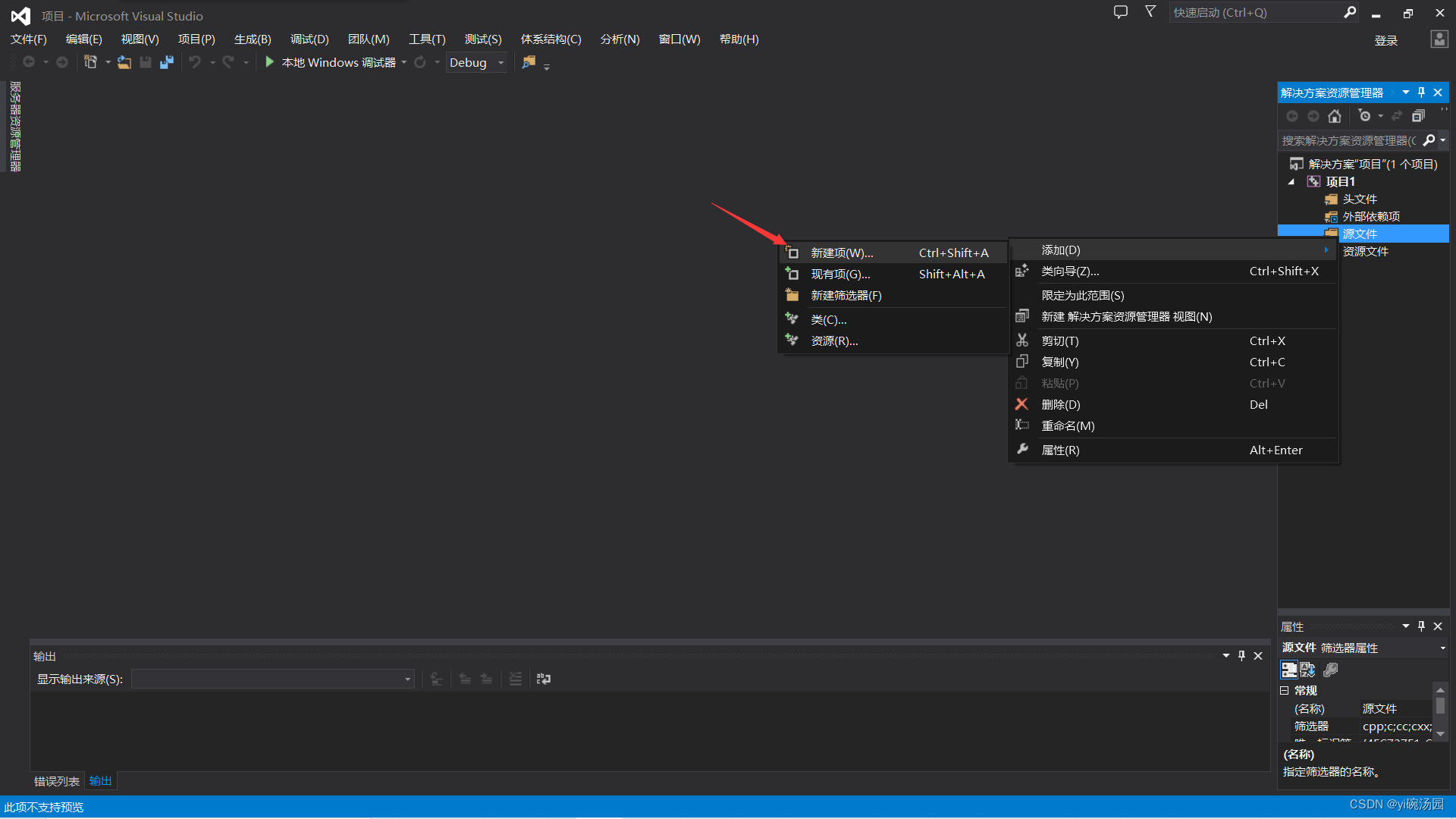Screen dimensions: 1456x819
Task: Click the Undo icon in toolbar
Action: (196, 62)
